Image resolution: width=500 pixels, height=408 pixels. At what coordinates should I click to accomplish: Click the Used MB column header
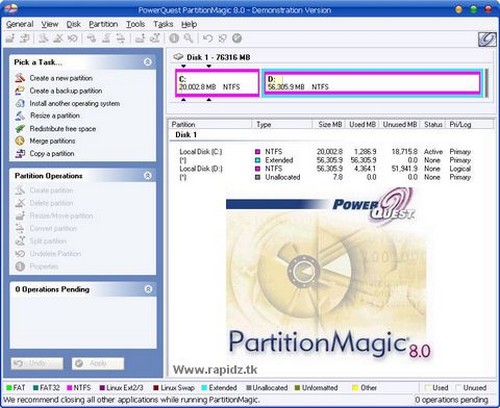[362, 125]
